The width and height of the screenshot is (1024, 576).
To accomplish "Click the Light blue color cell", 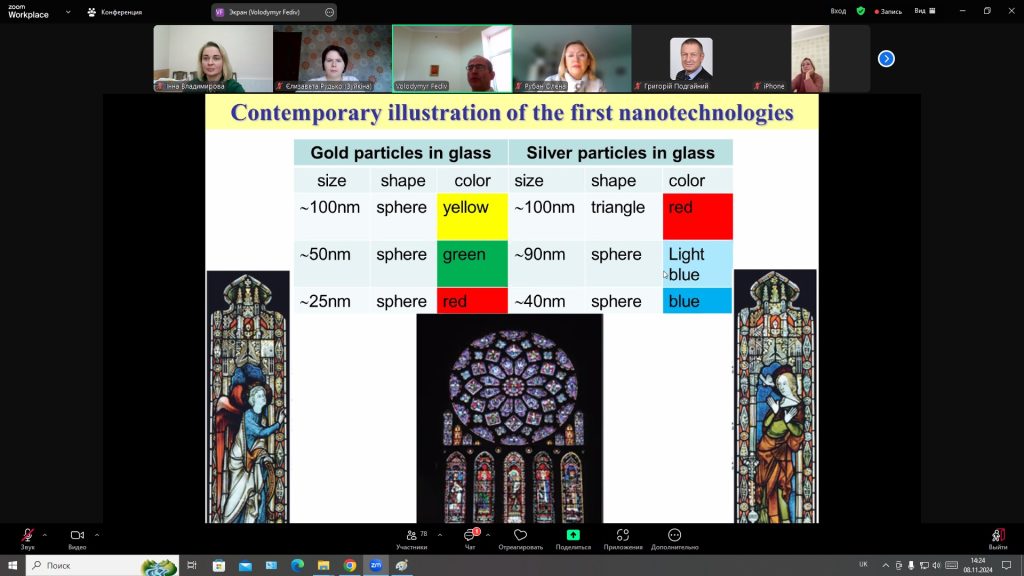I will [697, 263].
